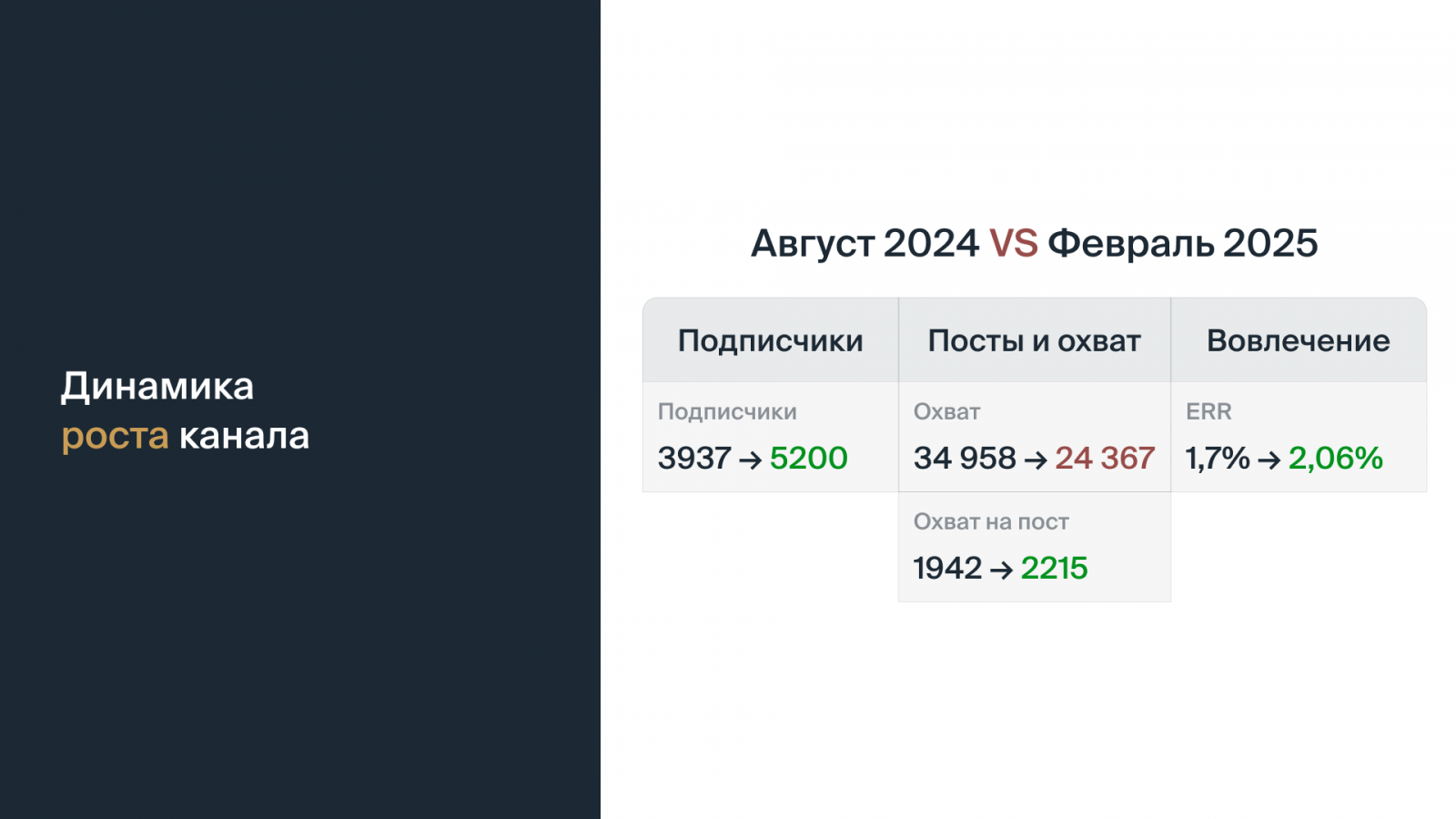Click the arrow between 3937 and 5200
This screenshot has height=819, width=1456.
click(750, 460)
